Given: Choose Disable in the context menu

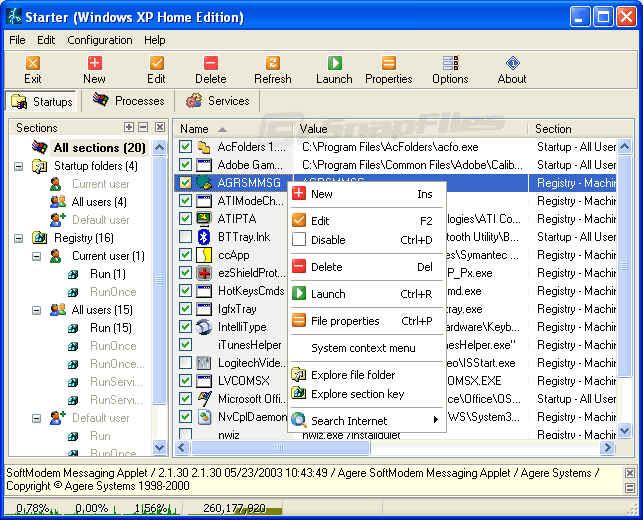Looking at the screenshot, I should coord(328,240).
